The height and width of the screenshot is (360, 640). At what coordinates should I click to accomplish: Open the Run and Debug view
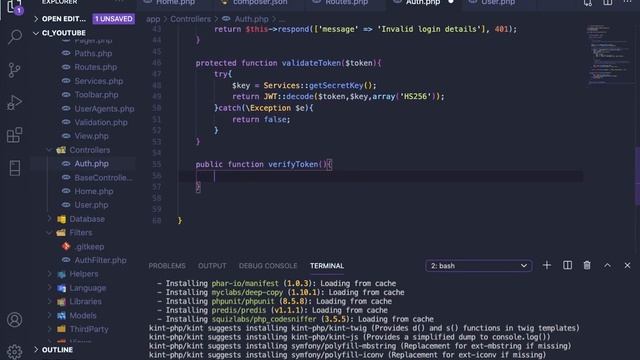pyautogui.click(x=15, y=102)
